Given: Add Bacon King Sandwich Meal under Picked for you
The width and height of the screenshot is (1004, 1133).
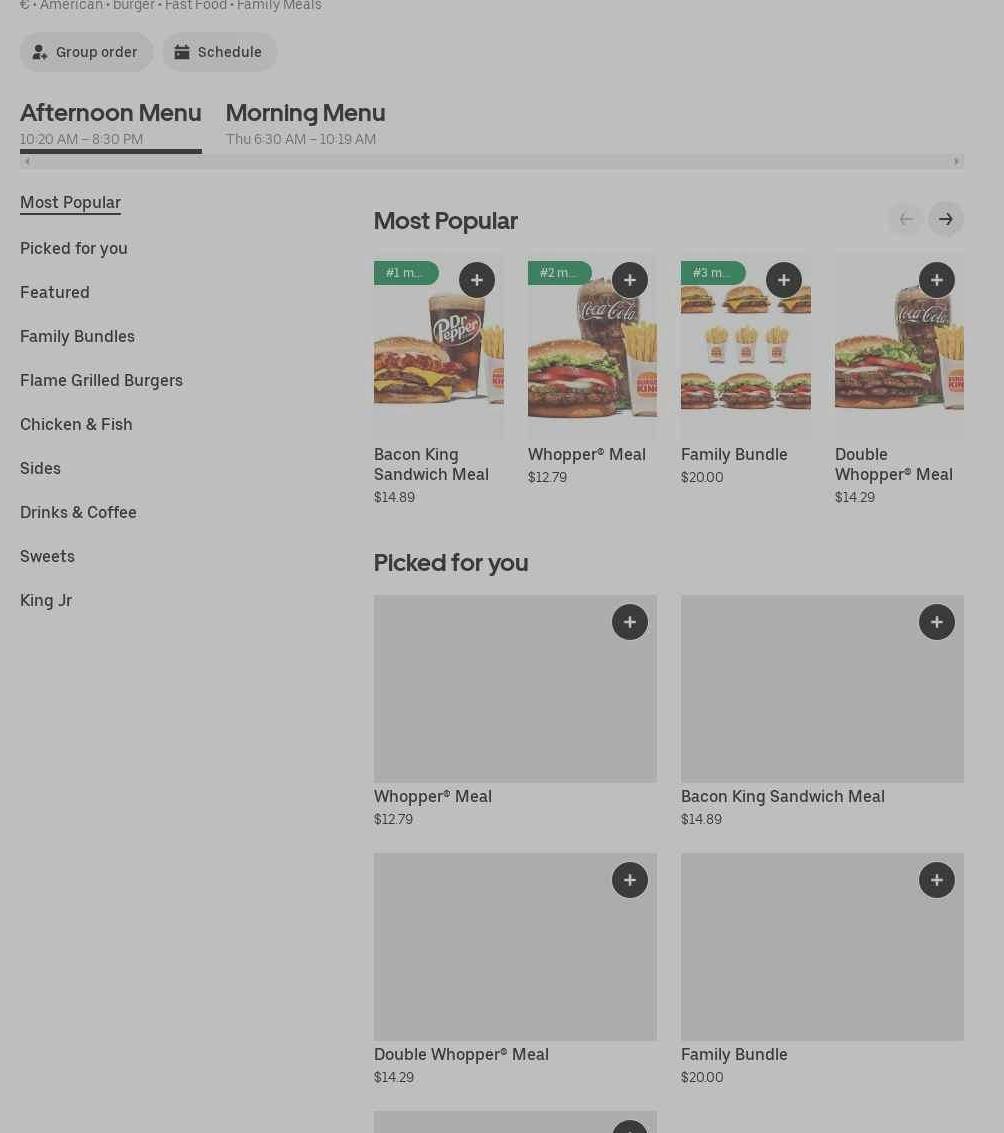Looking at the screenshot, I should (x=936, y=622).
